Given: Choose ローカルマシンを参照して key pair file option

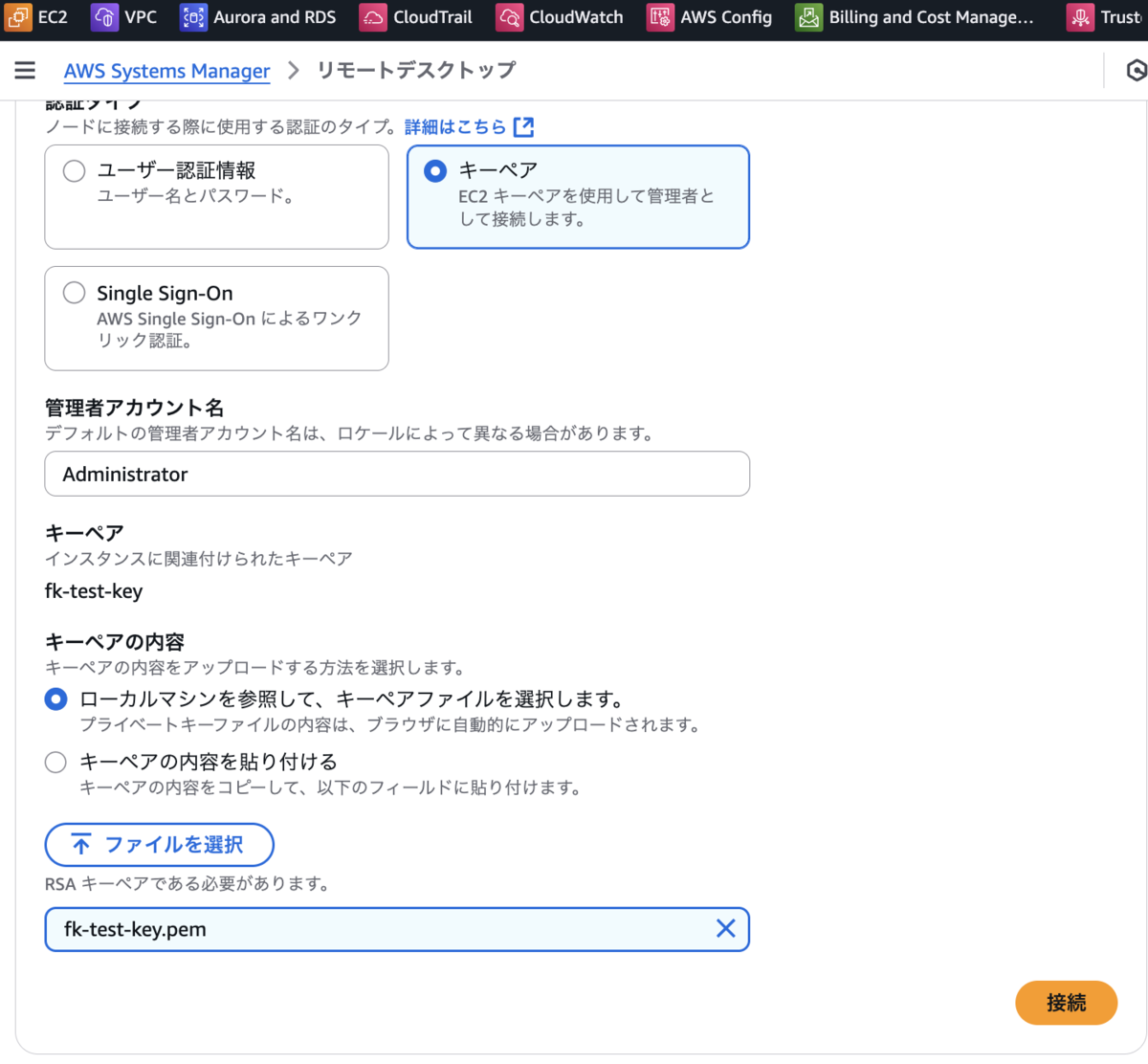Looking at the screenshot, I should click(x=55, y=699).
